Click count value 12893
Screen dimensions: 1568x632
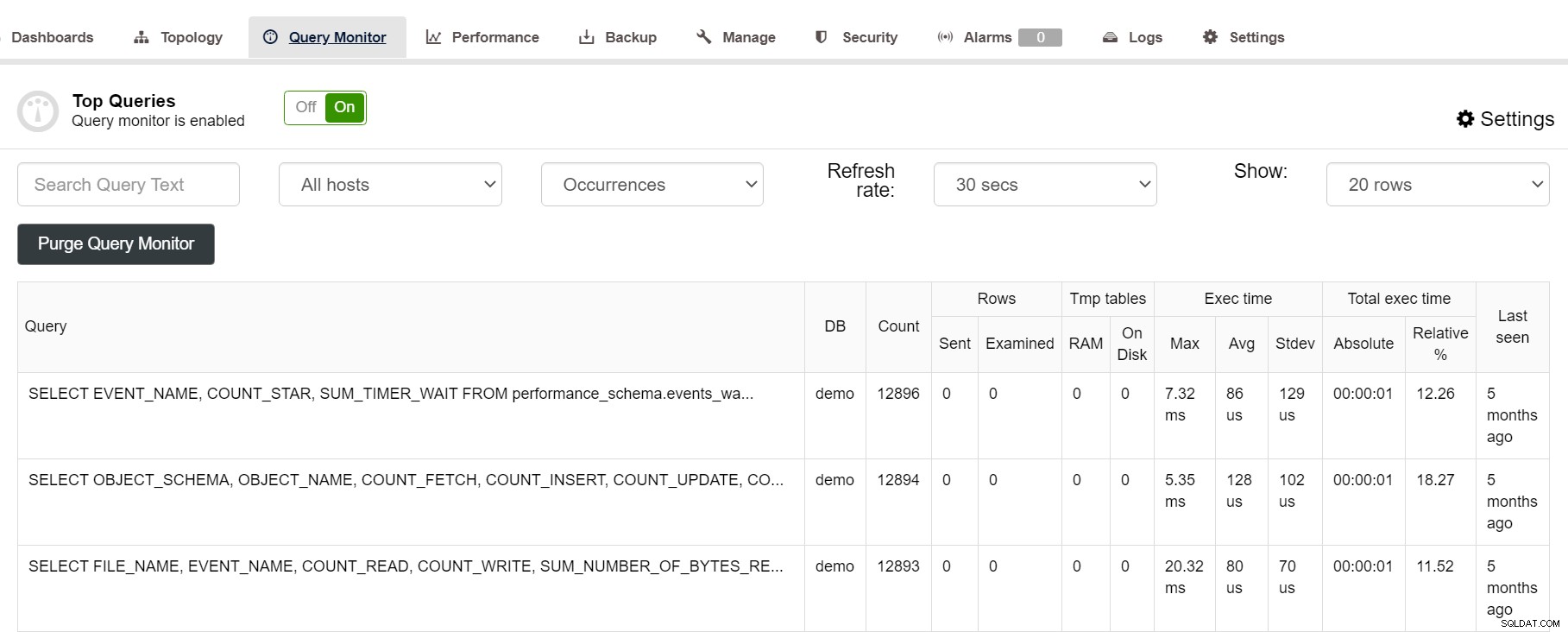tap(898, 566)
